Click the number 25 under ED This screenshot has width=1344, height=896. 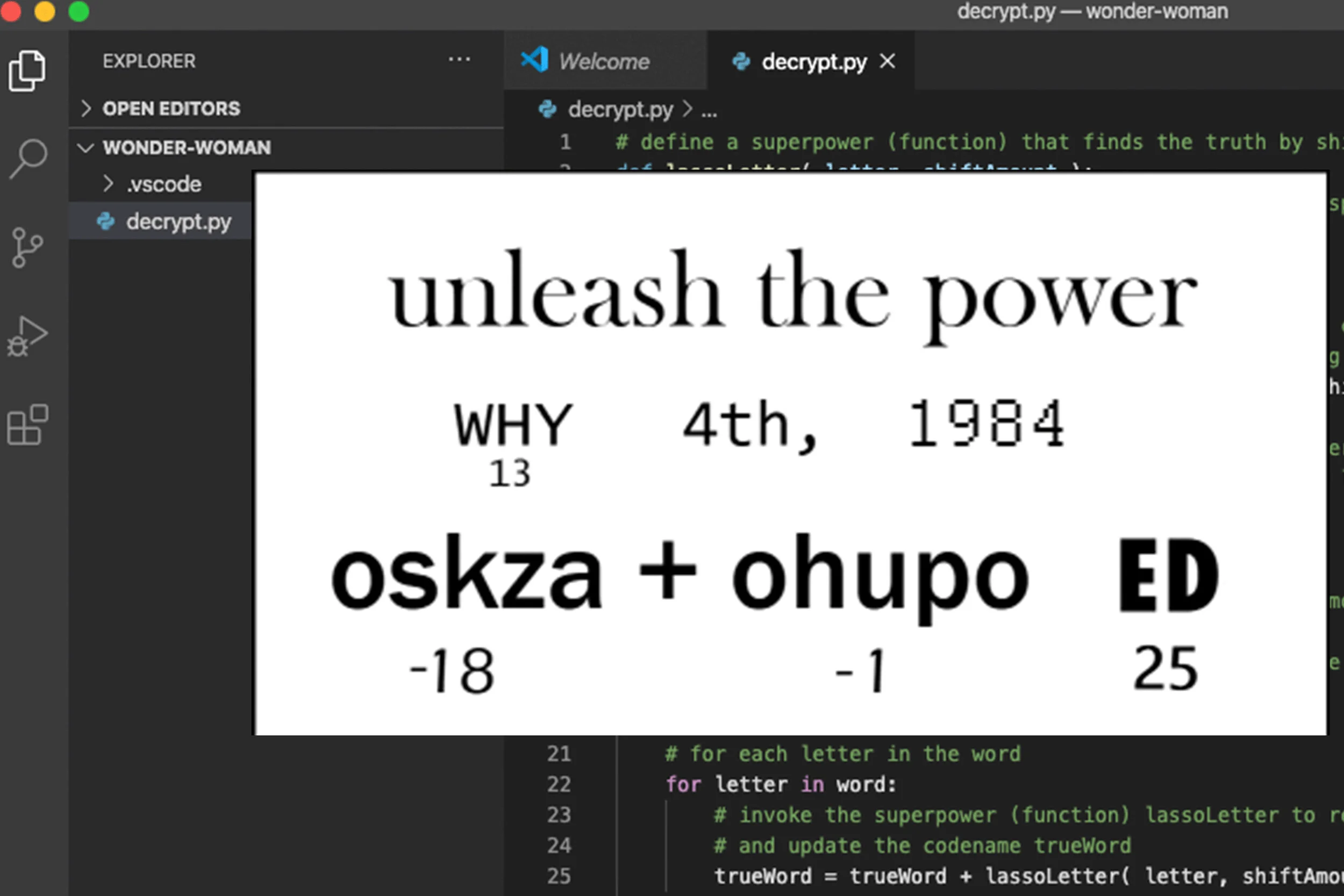point(1166,667)
